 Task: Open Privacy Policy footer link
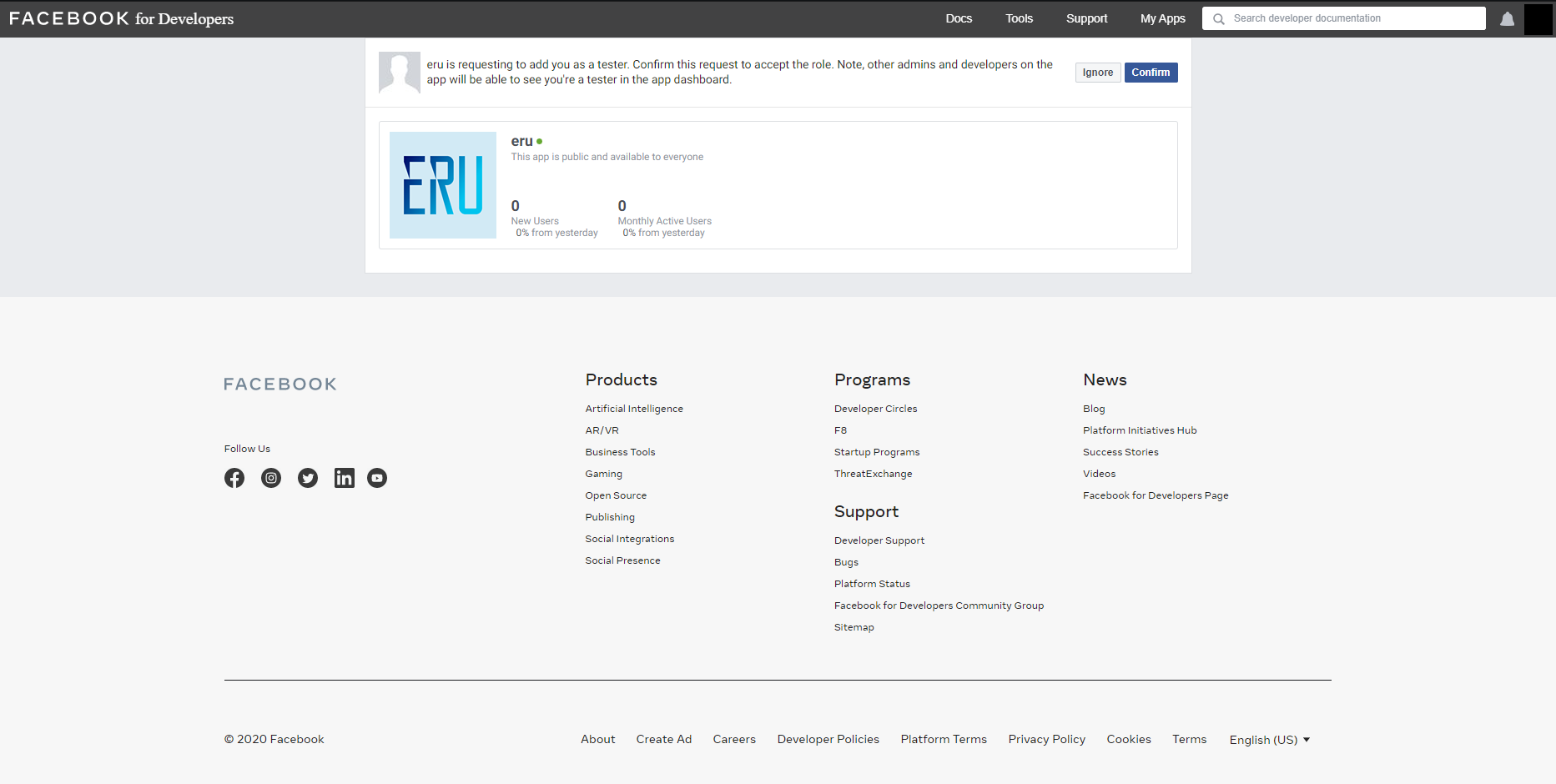point(1046,739)
